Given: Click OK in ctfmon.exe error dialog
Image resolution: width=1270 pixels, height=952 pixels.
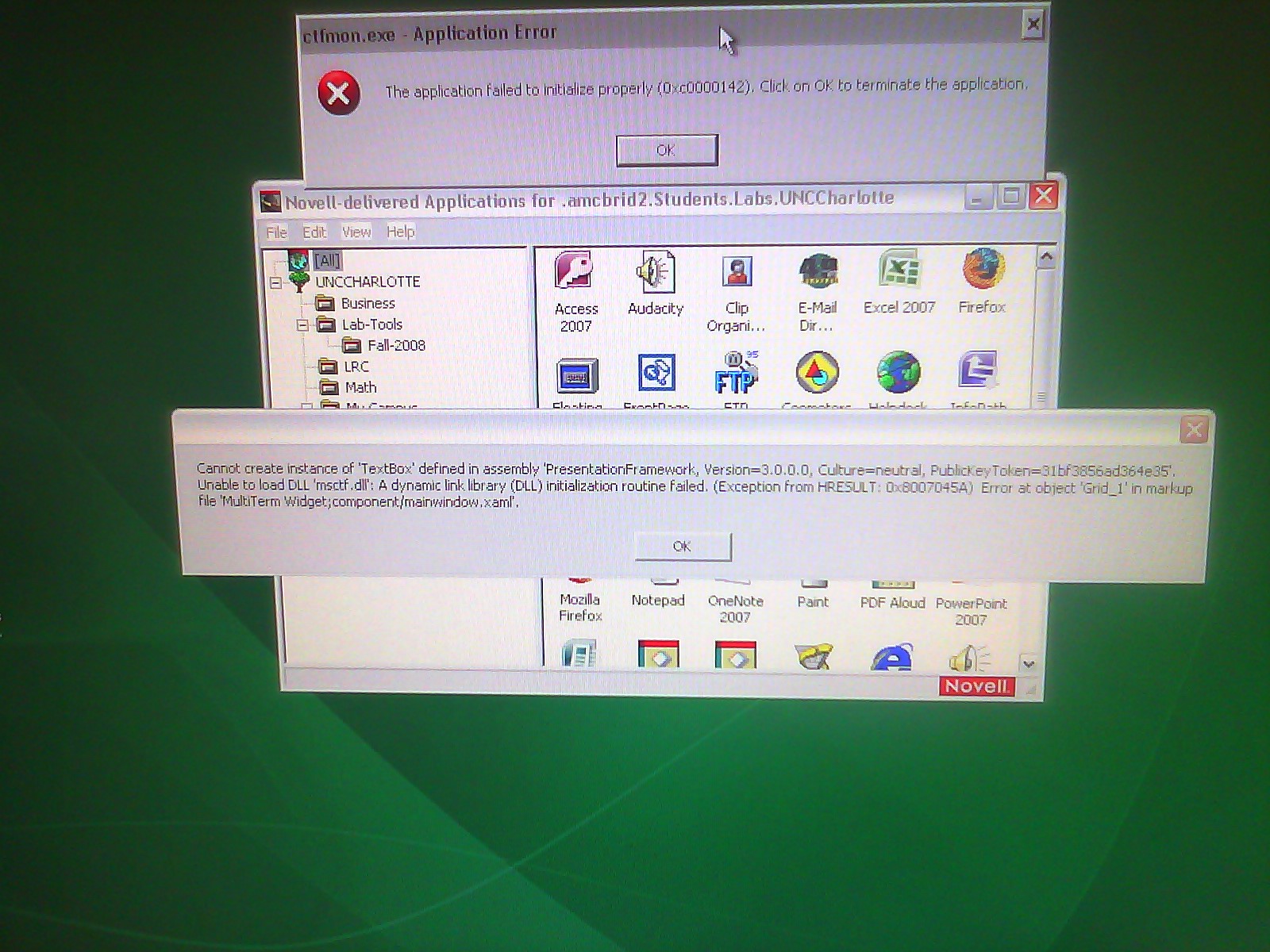Looking at the screenshot, I should pyautogui.click(x=667, y=150).
